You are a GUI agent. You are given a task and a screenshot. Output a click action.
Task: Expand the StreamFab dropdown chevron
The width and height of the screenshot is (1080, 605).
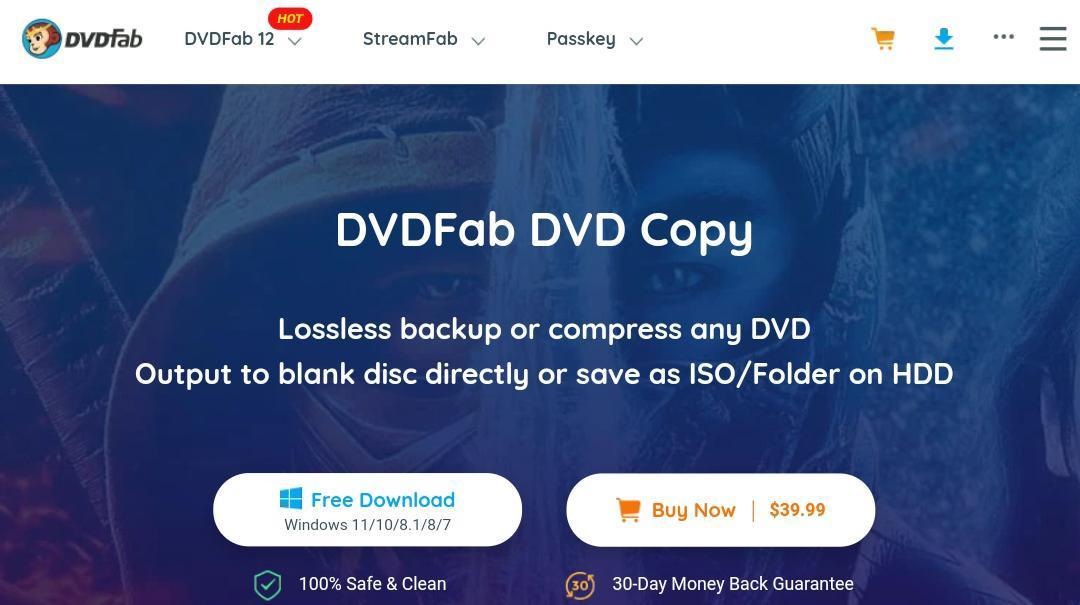tap(478, 41)
